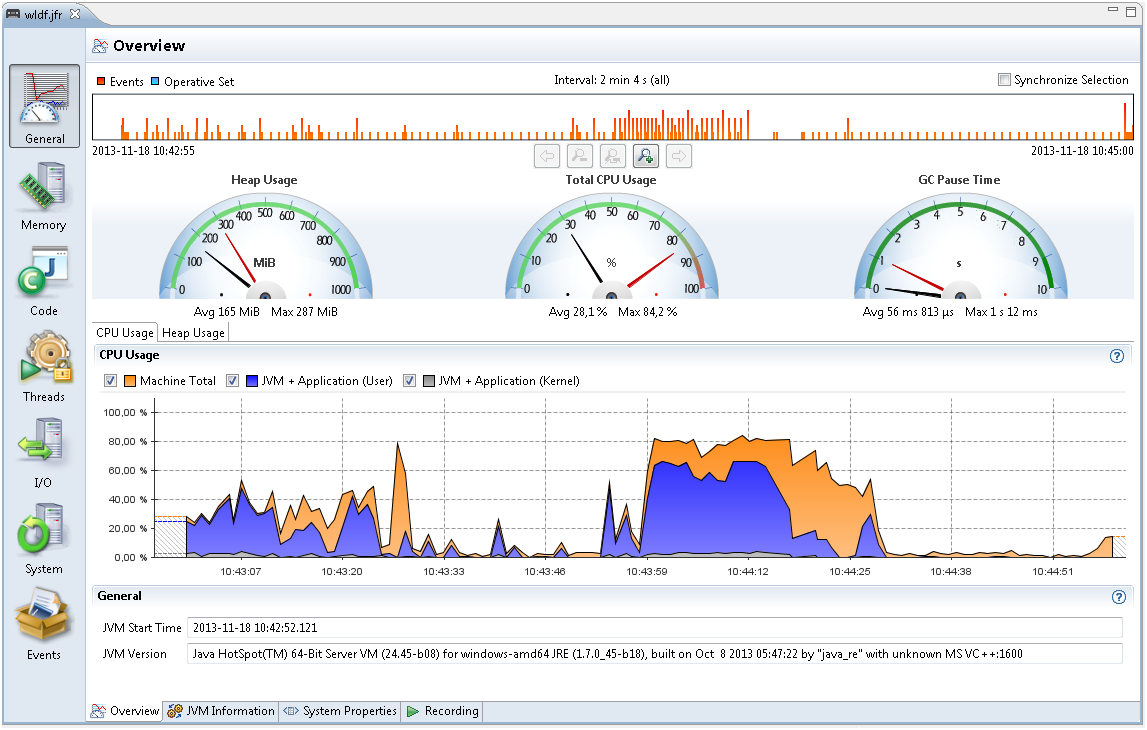Go to the I/O tab group
1147x730 pixels.
[x=44, y=454]
